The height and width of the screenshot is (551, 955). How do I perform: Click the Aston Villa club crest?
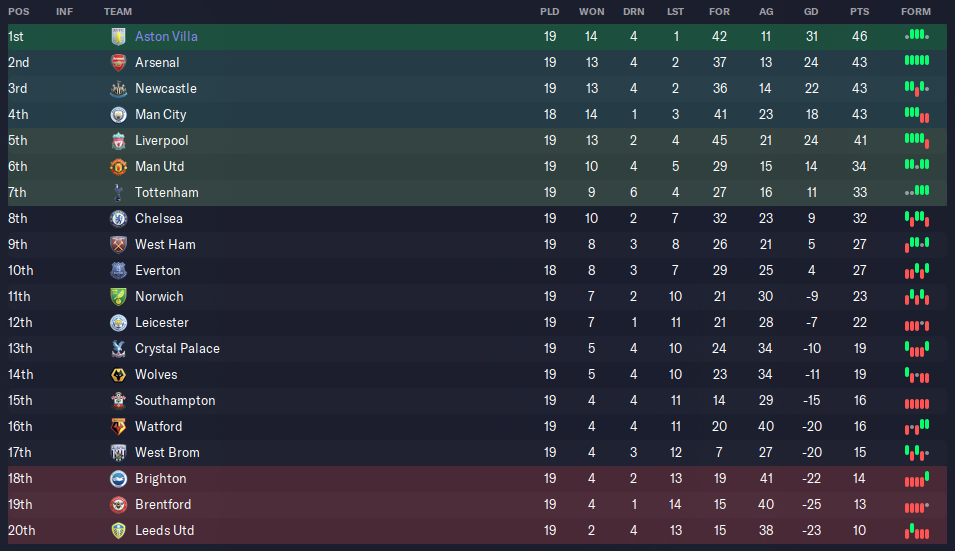point(118,37)
